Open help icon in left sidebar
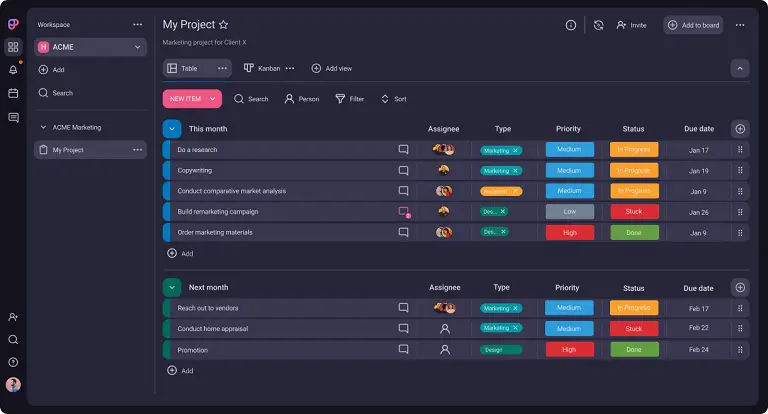 click(x=13, y=361)
